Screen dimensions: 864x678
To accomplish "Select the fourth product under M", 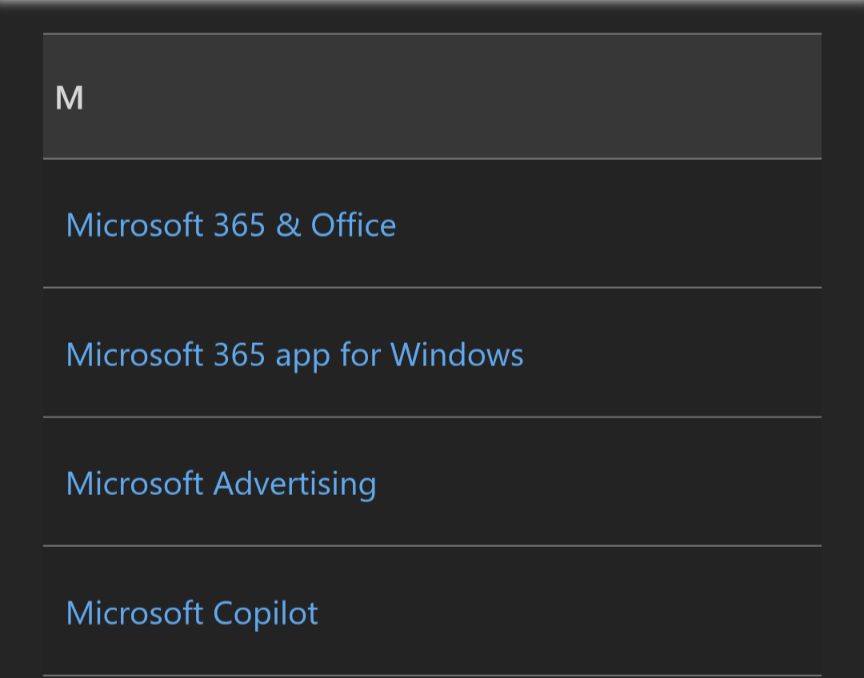I will point(192,614).
